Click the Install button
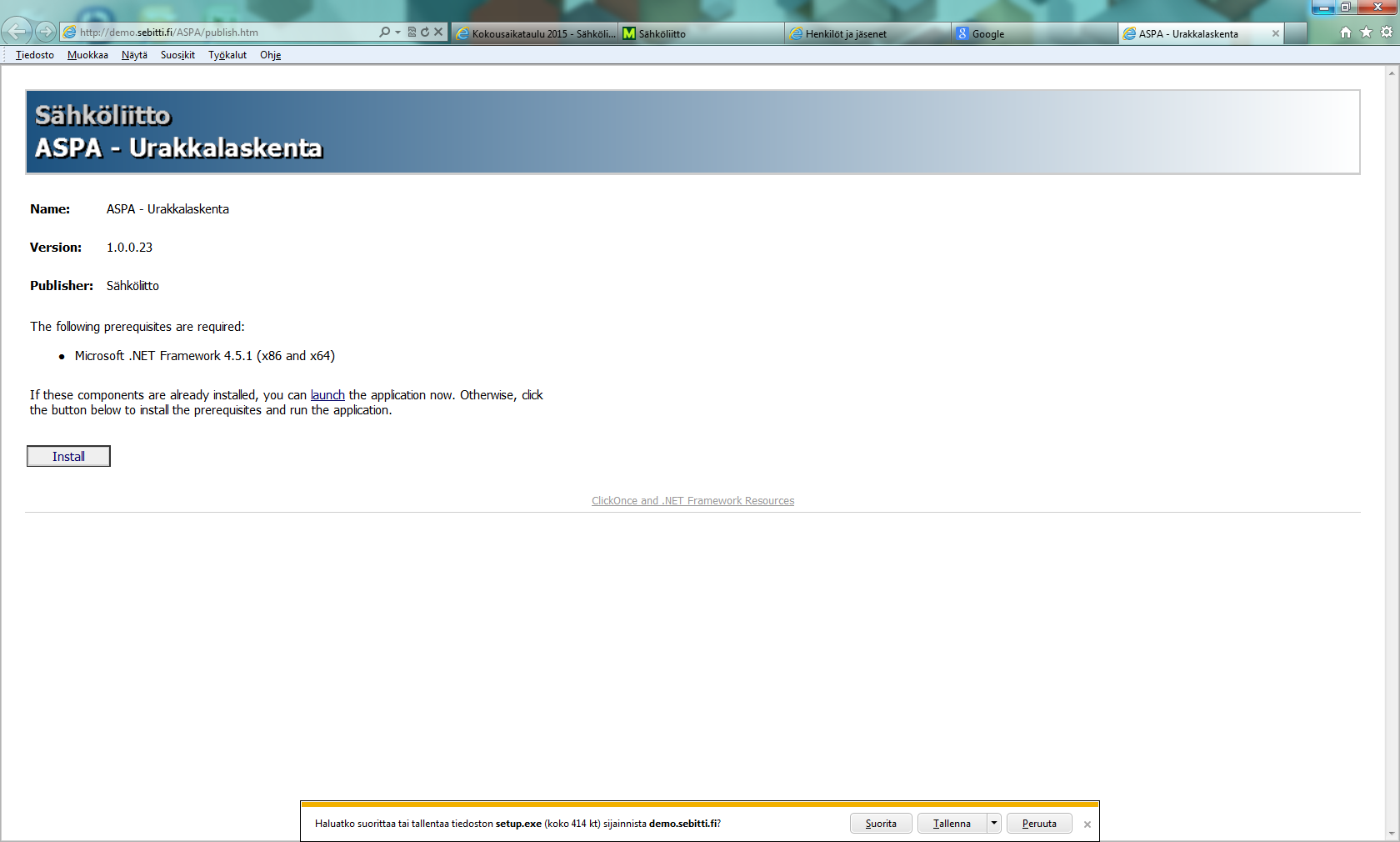This screenshot has width=1400, height=842. [x=68, y=456]
